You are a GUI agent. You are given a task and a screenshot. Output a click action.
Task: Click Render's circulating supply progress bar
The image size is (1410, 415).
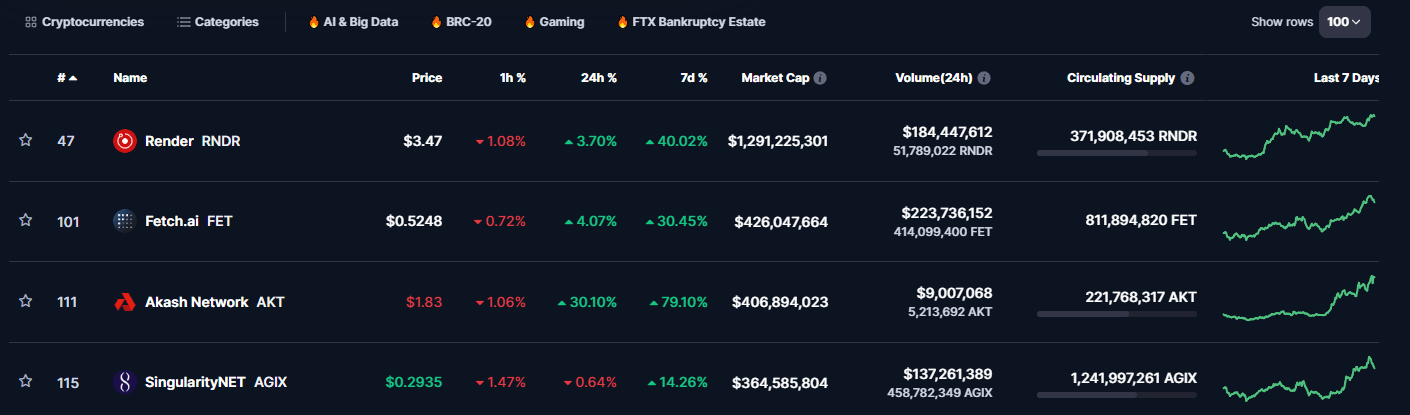pyautogui.click(x=1116, y=153)
